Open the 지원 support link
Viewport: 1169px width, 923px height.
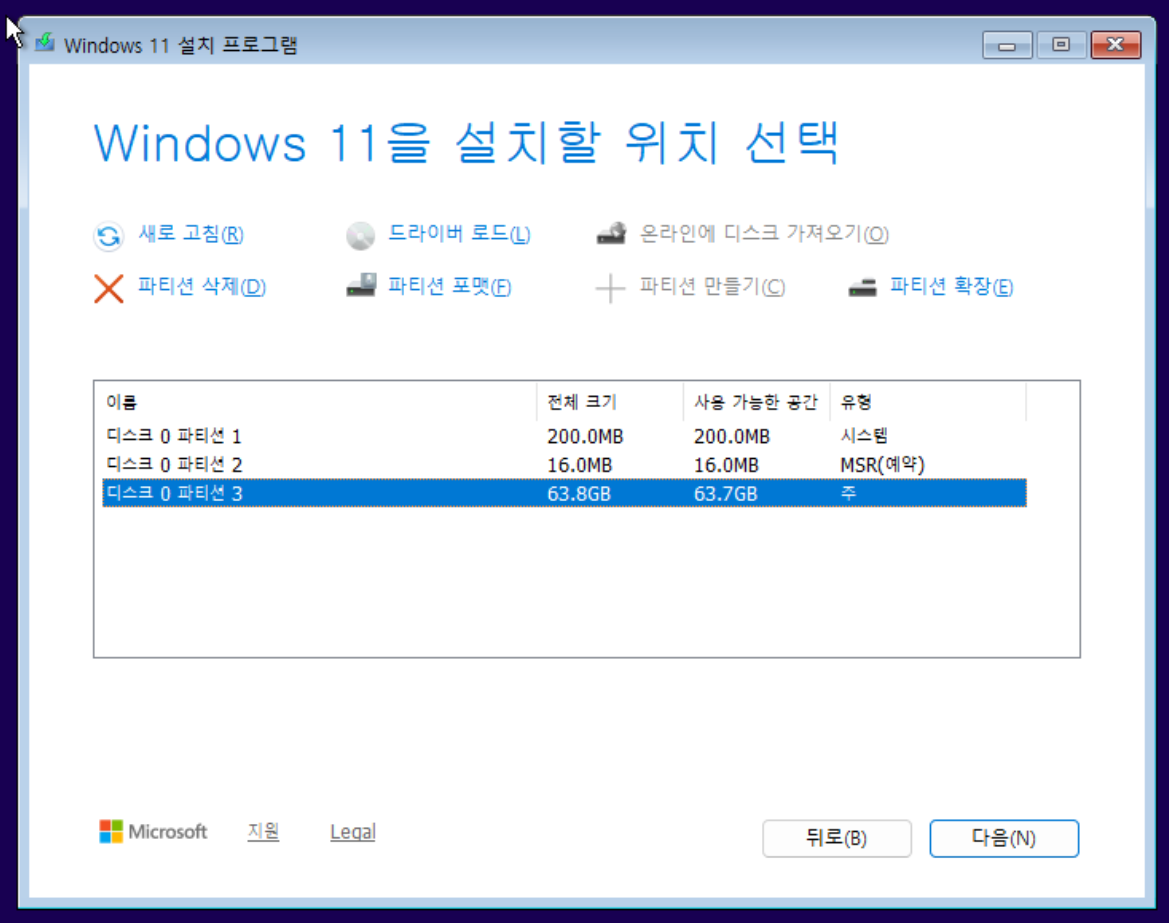[263, 831]
